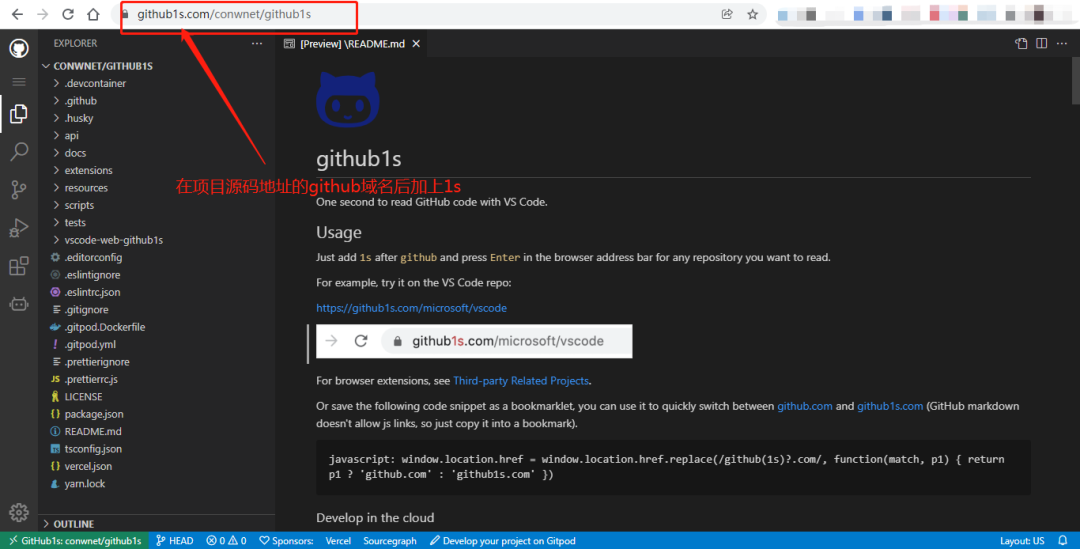Screen dimensions: 1080x549
Task: Click GitHub1s: conwnet/github1s status item
Action: tap(75, 541)
